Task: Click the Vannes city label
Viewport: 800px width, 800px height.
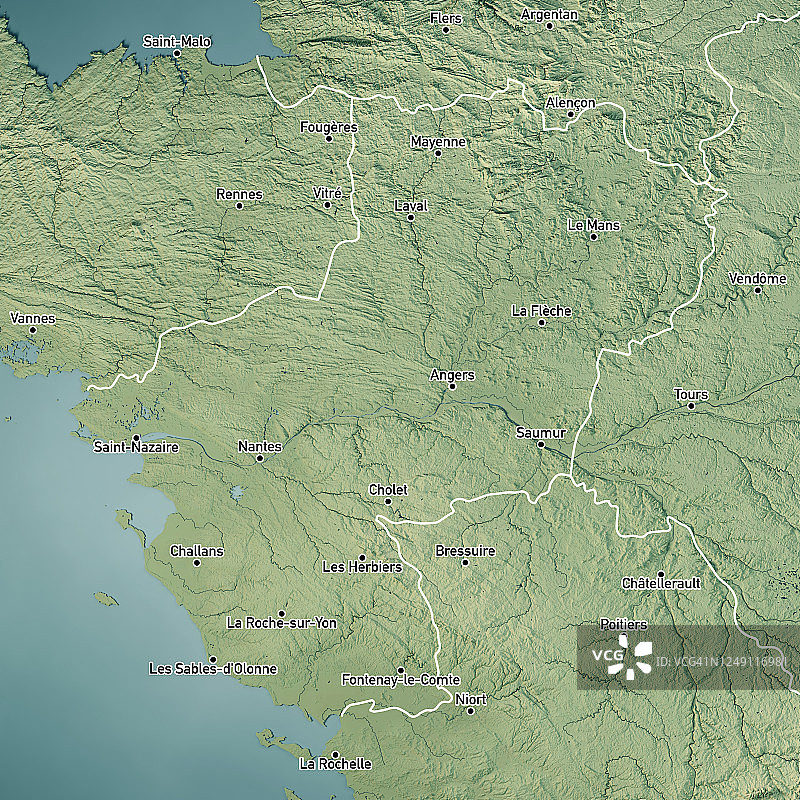Action: coord(33,319)
